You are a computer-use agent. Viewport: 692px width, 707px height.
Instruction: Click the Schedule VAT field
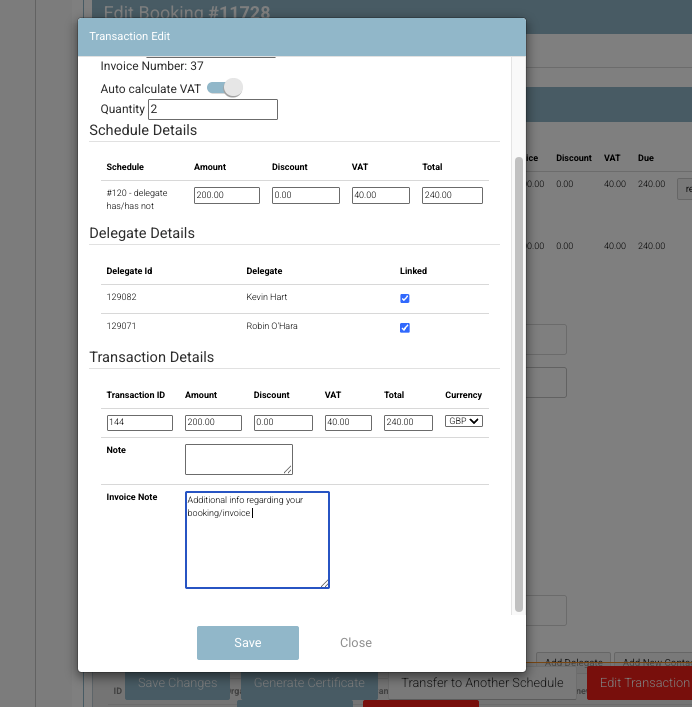pyautogui.click(x=380, y=195)
